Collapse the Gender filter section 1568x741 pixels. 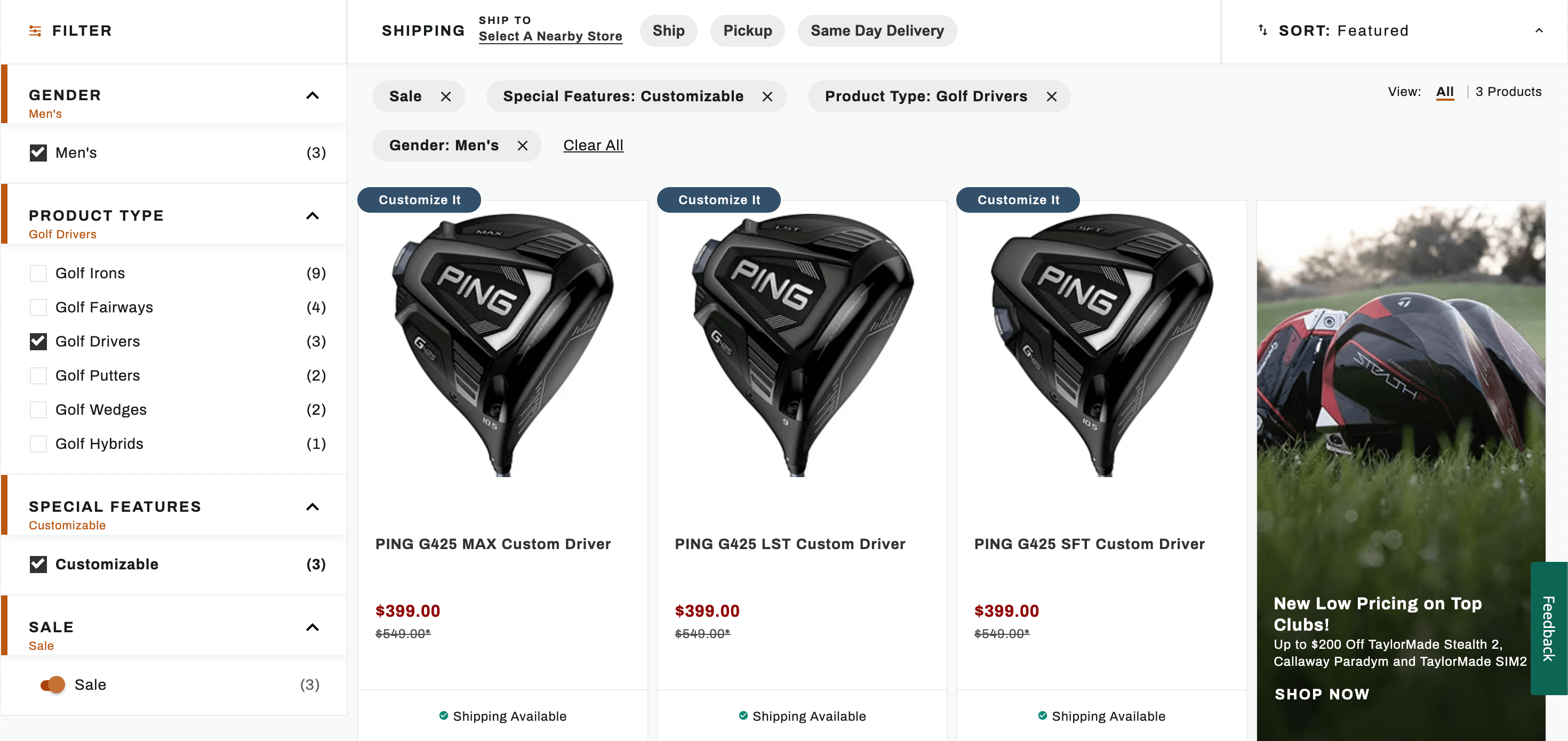point(312,95)
